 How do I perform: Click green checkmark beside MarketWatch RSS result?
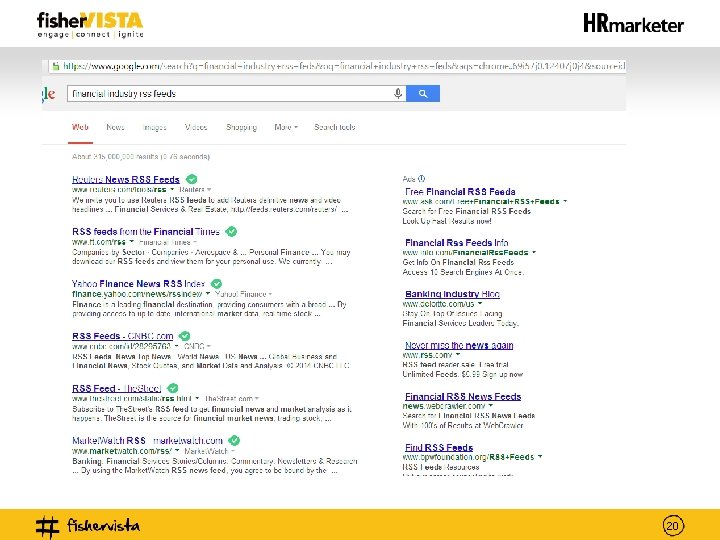pos(234,441)
